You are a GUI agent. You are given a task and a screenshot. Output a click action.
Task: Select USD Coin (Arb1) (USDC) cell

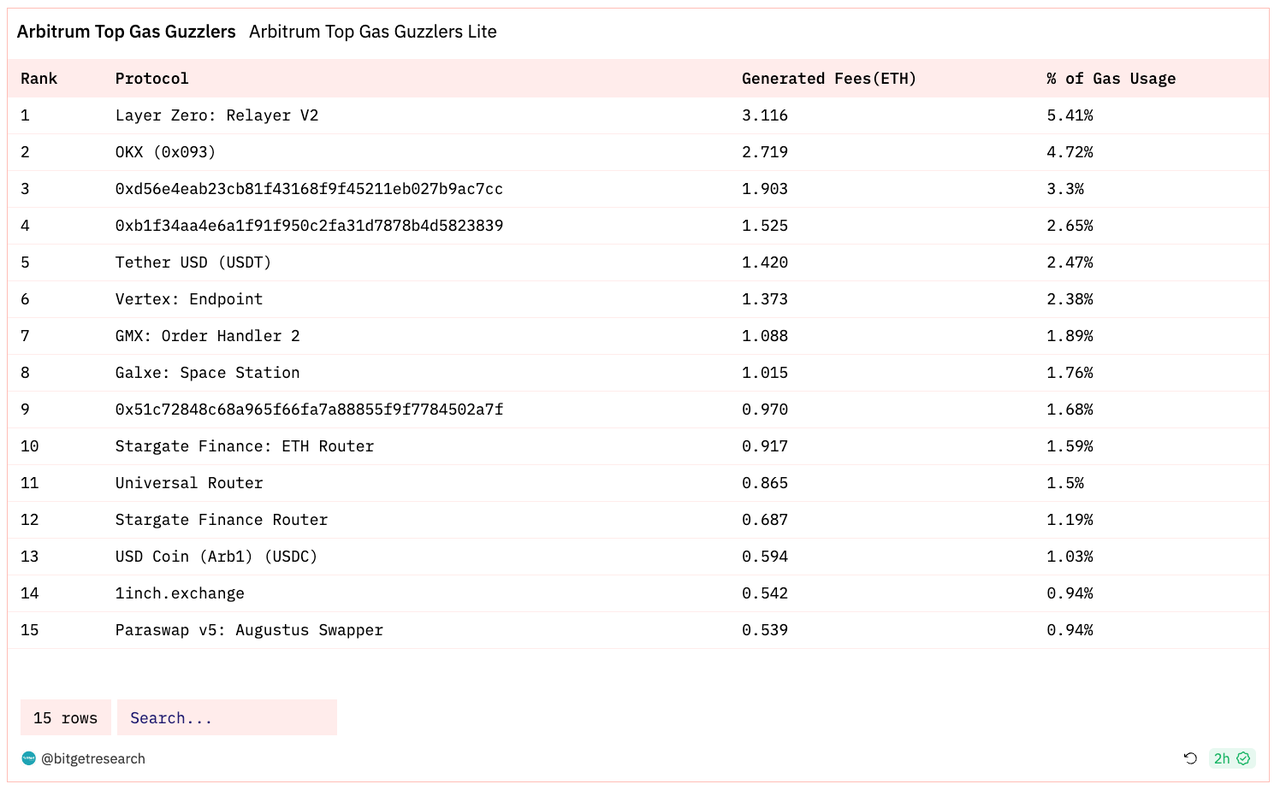pyautogui.click(x=216, y=556)
